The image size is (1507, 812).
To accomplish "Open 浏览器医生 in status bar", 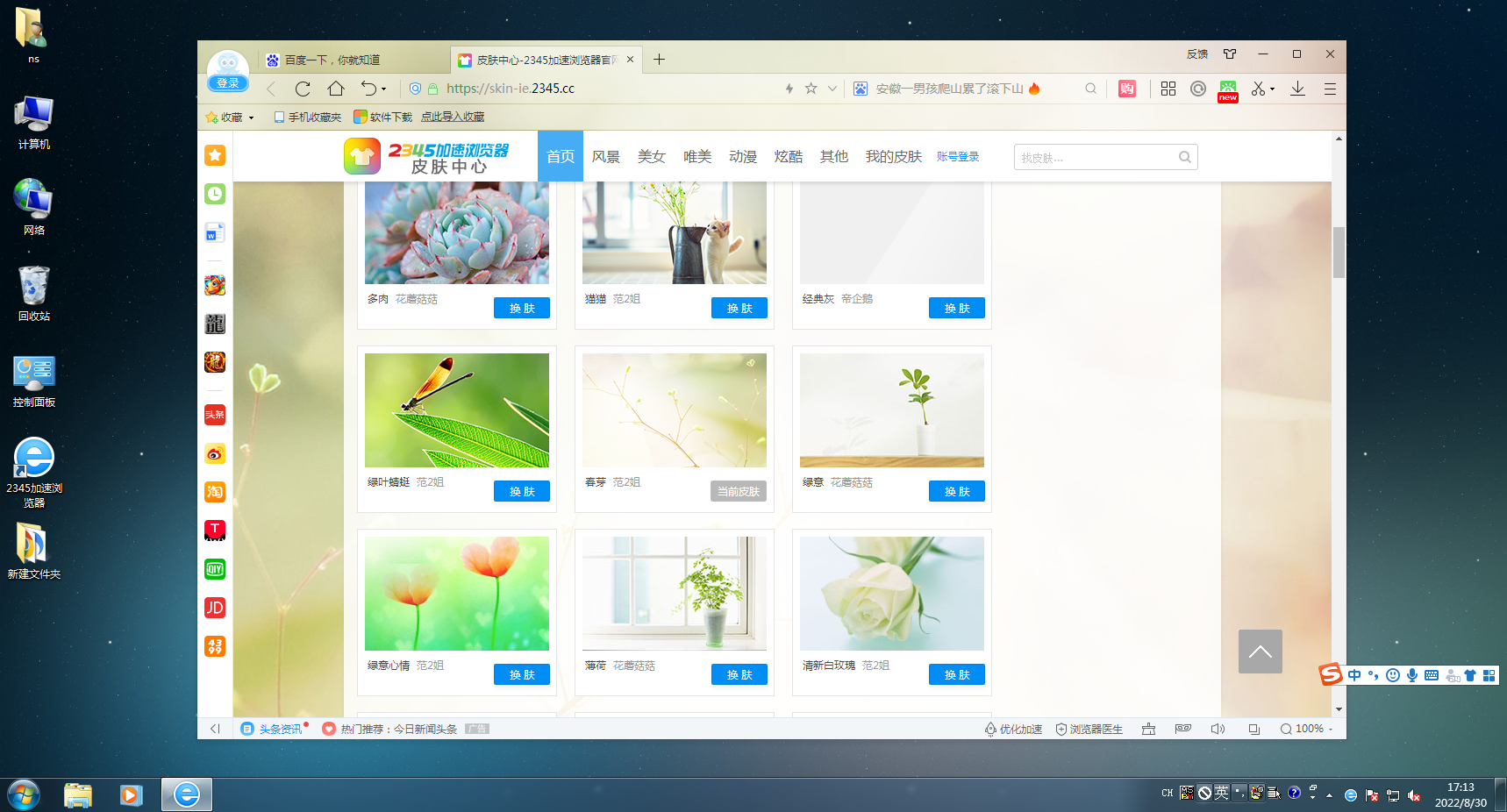I will pyautogui.click(x=1089, y=729).
